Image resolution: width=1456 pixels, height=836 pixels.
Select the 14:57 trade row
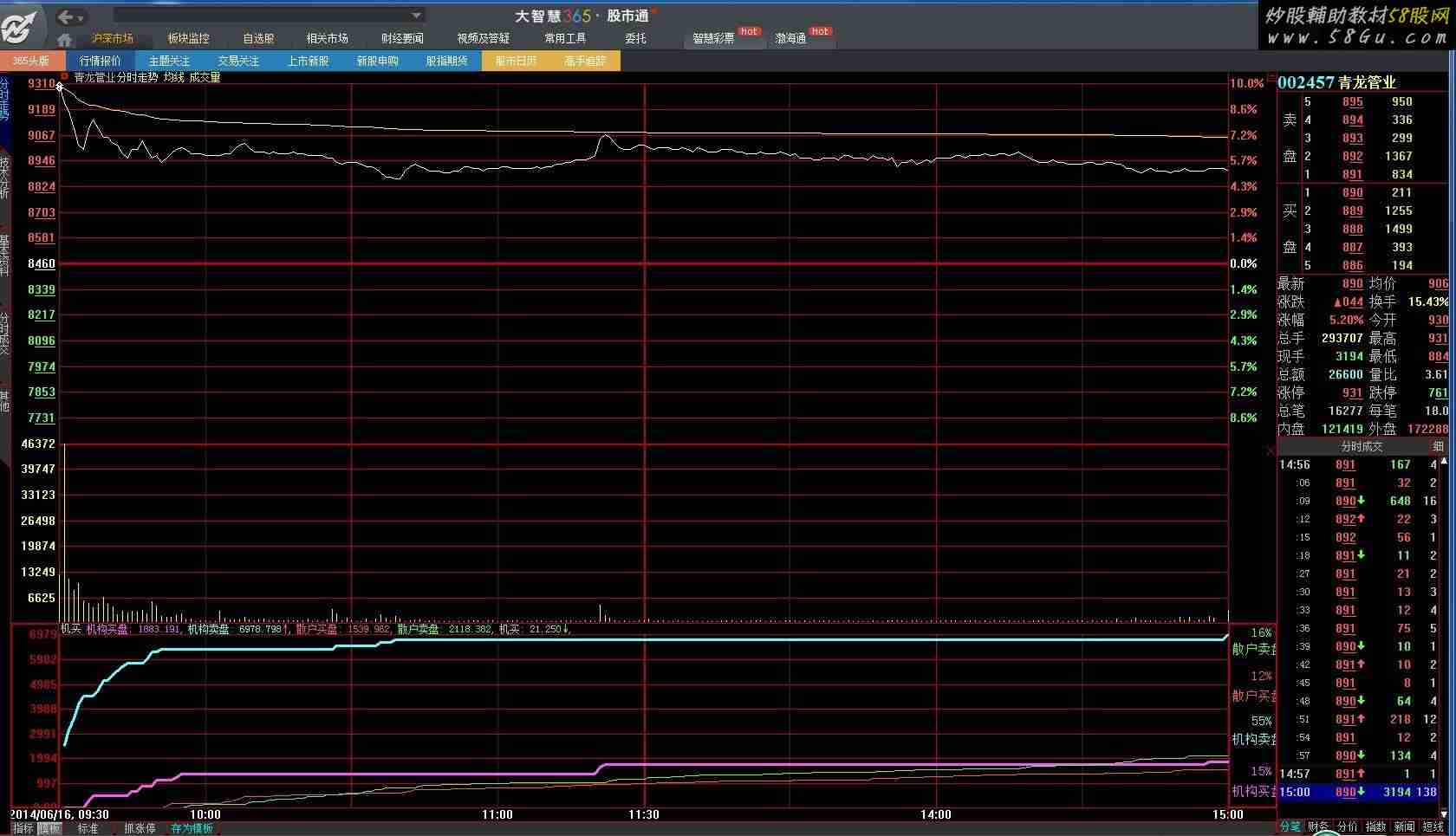pos(1358,774)
